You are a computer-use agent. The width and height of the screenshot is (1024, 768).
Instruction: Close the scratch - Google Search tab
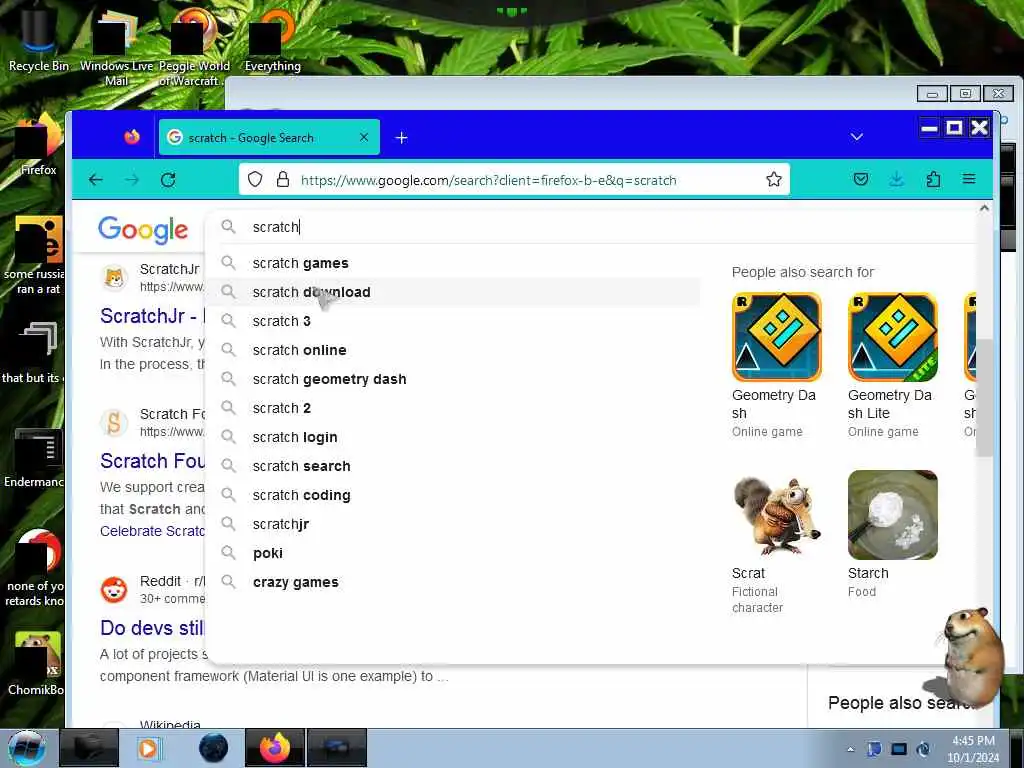click(364, 137)
